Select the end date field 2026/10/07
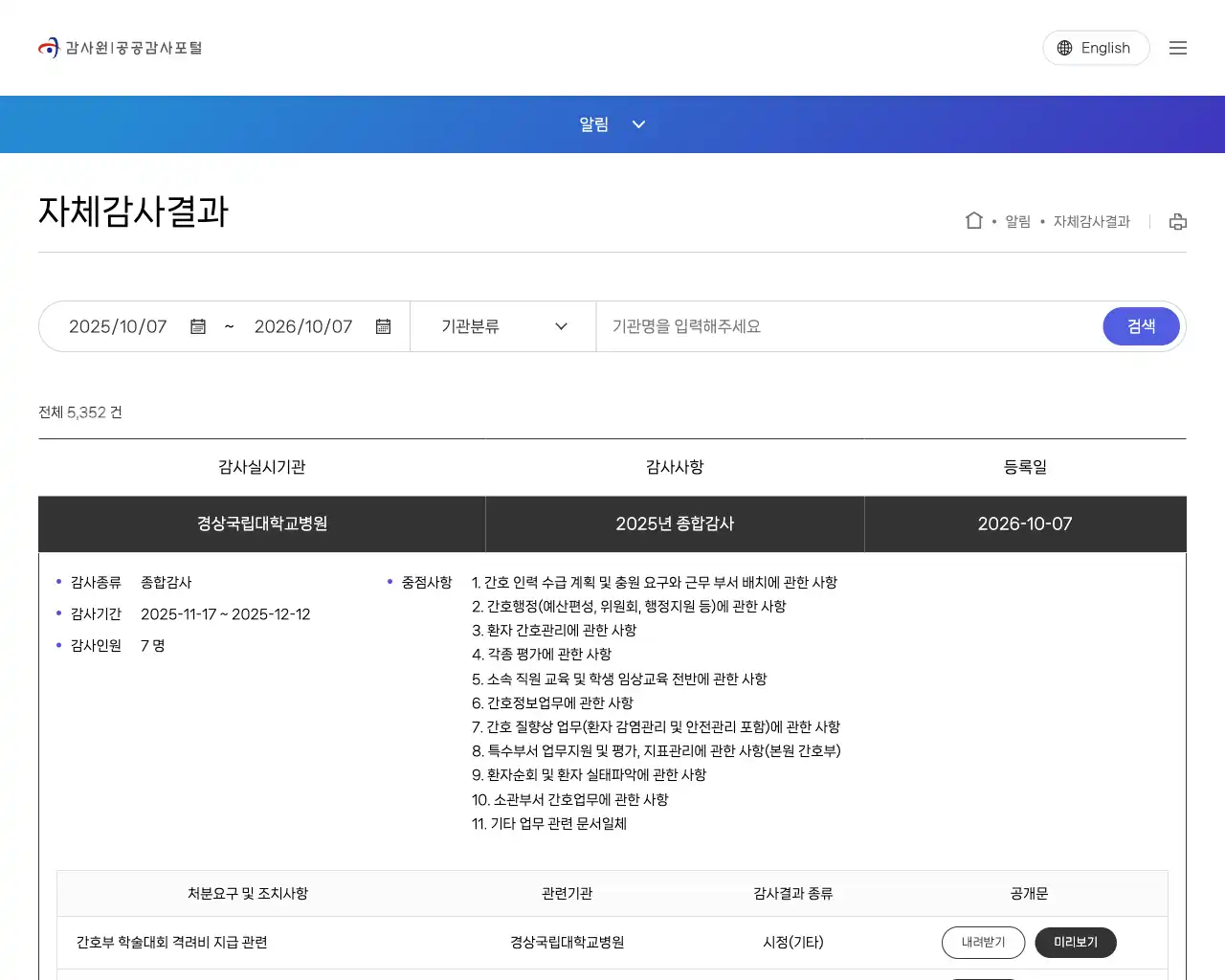This screenshot has width=1225, height=980. coord(303,326)
